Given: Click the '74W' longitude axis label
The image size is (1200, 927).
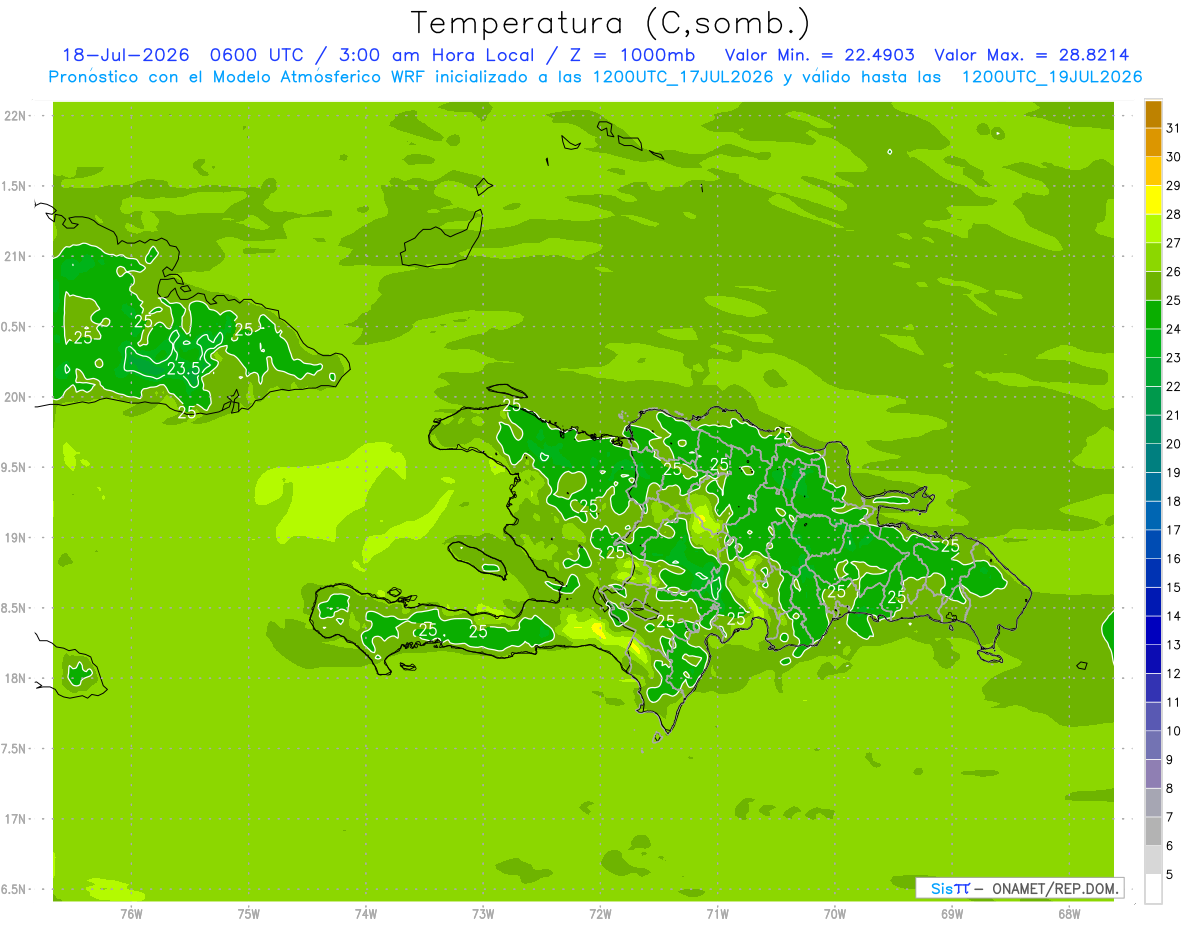Looking at the screenshot, I should pos(366,913).
